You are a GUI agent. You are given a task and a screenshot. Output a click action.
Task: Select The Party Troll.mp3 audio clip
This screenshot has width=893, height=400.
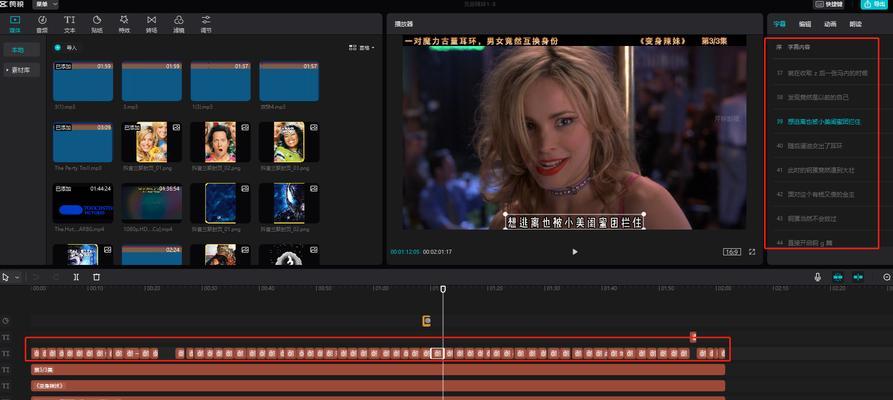click(83, 142)
